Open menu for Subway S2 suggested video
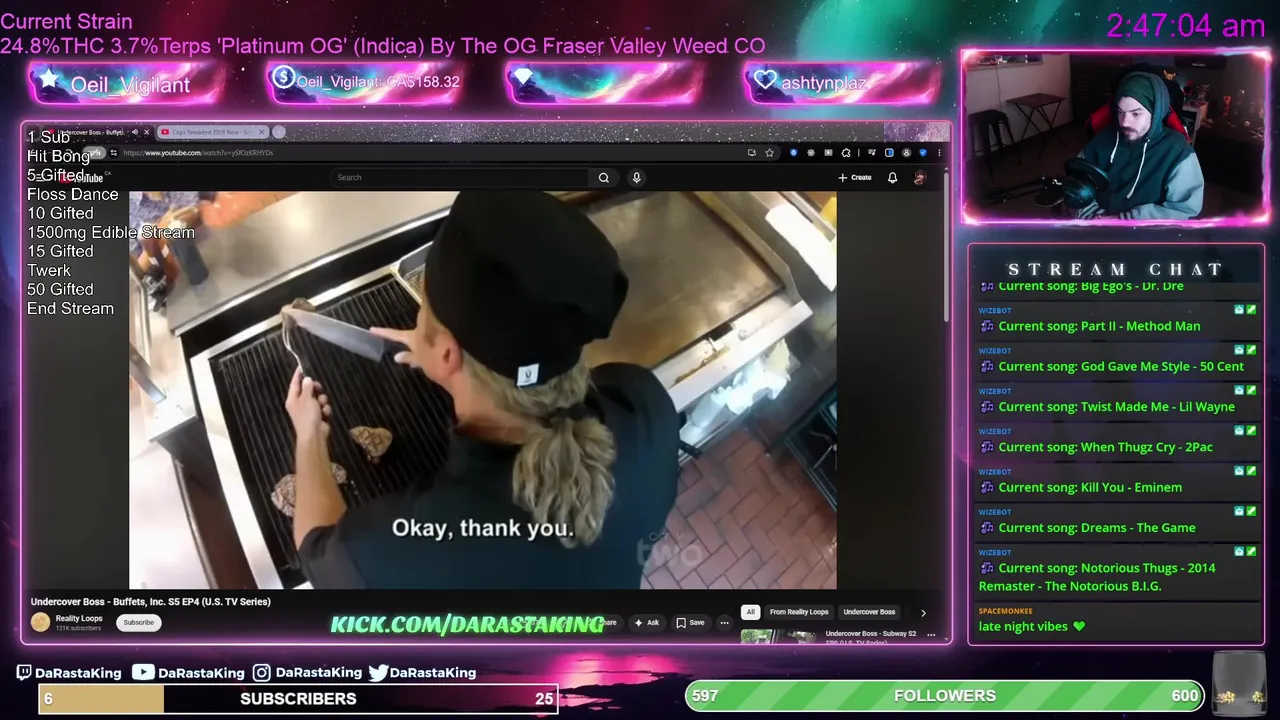 (x=931, y=635)
